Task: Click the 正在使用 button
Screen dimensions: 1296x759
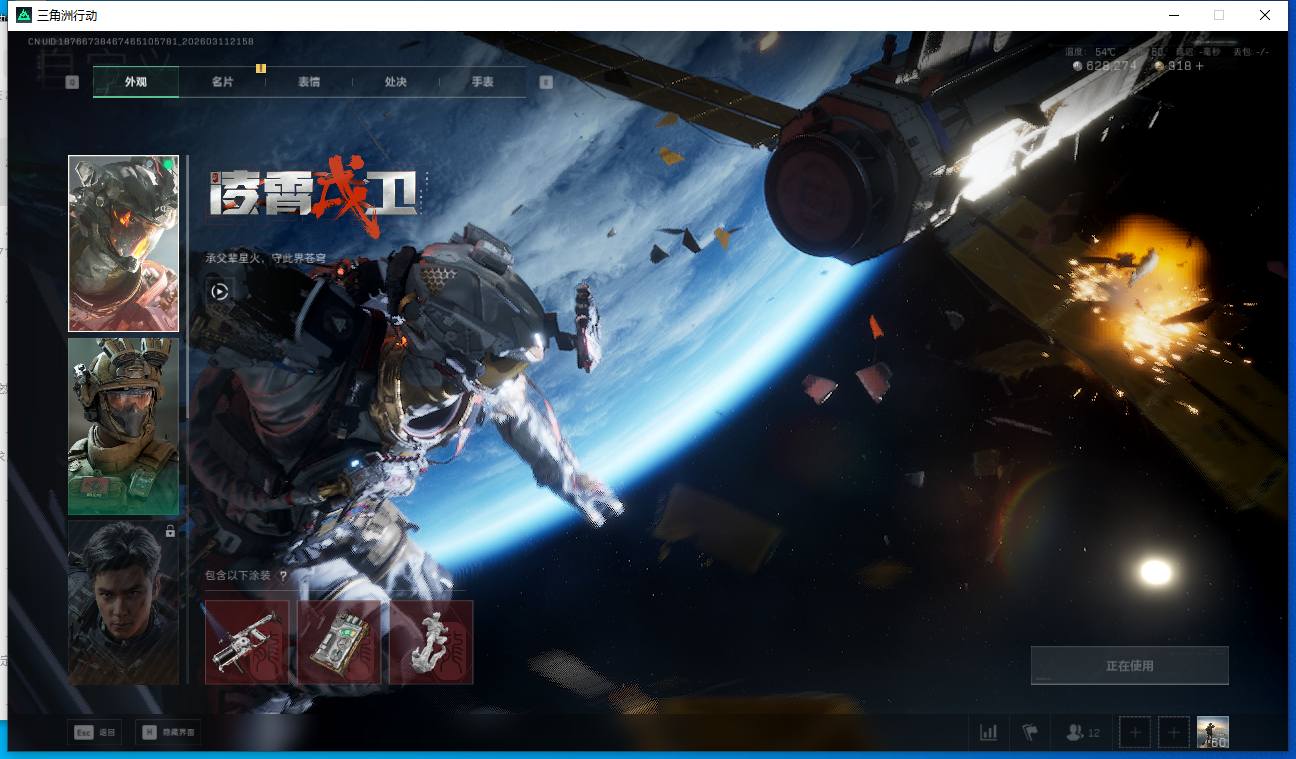Action: pos(1129,666)
